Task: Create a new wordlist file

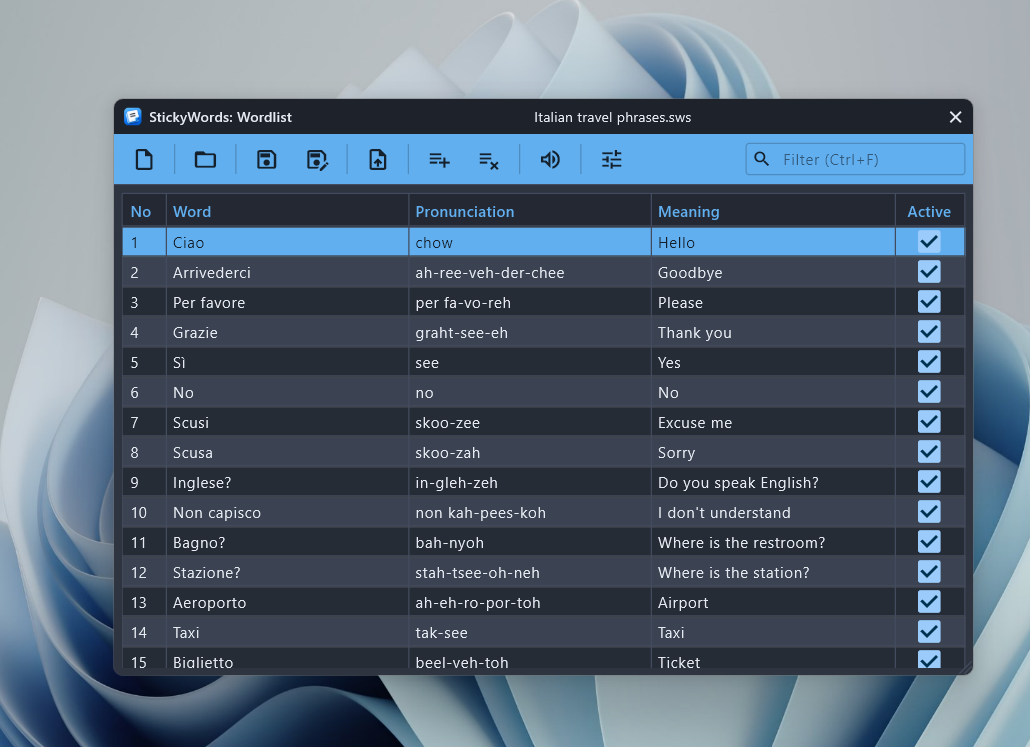Action: pos(144,160)
